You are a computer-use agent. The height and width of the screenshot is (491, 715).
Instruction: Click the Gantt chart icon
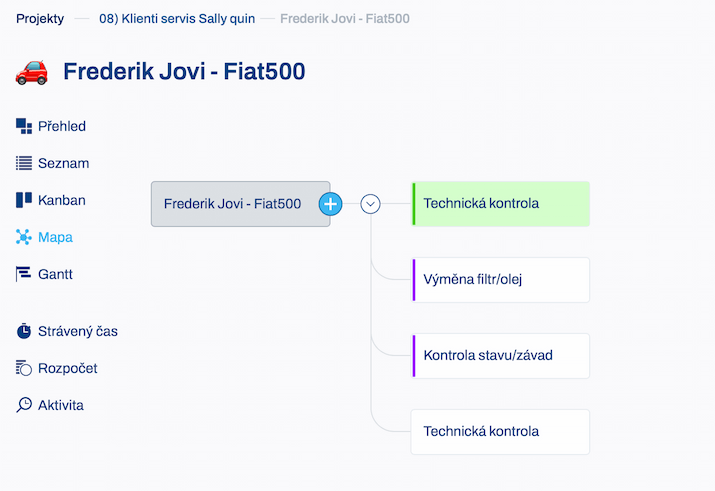24,274
